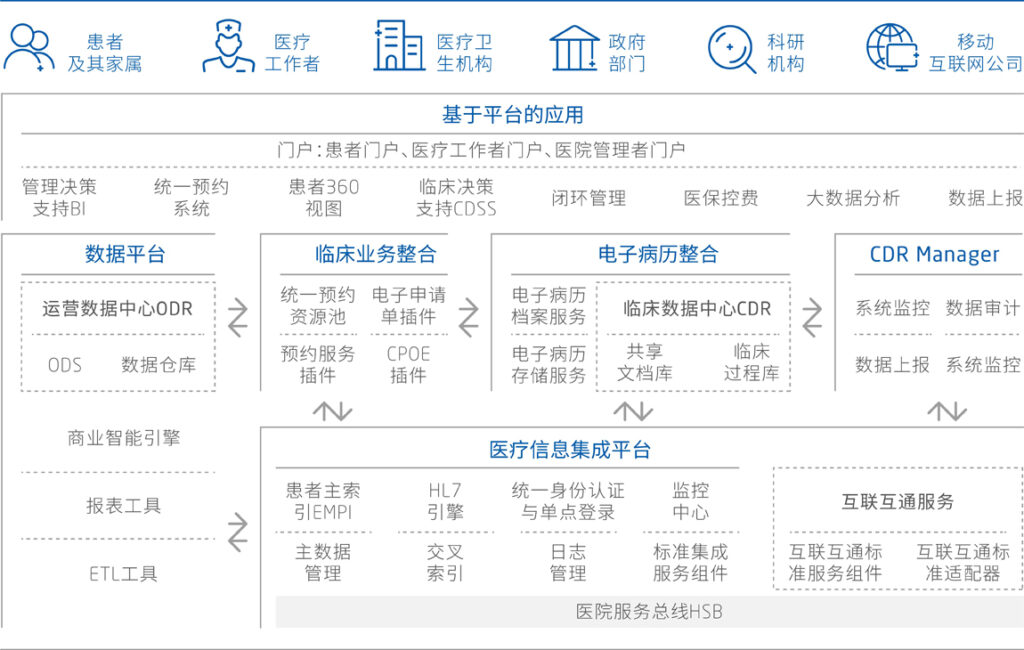This screenshot has height=650, width=1024.
Task: Select the 大数据分析 application
Action: [853, 198]
